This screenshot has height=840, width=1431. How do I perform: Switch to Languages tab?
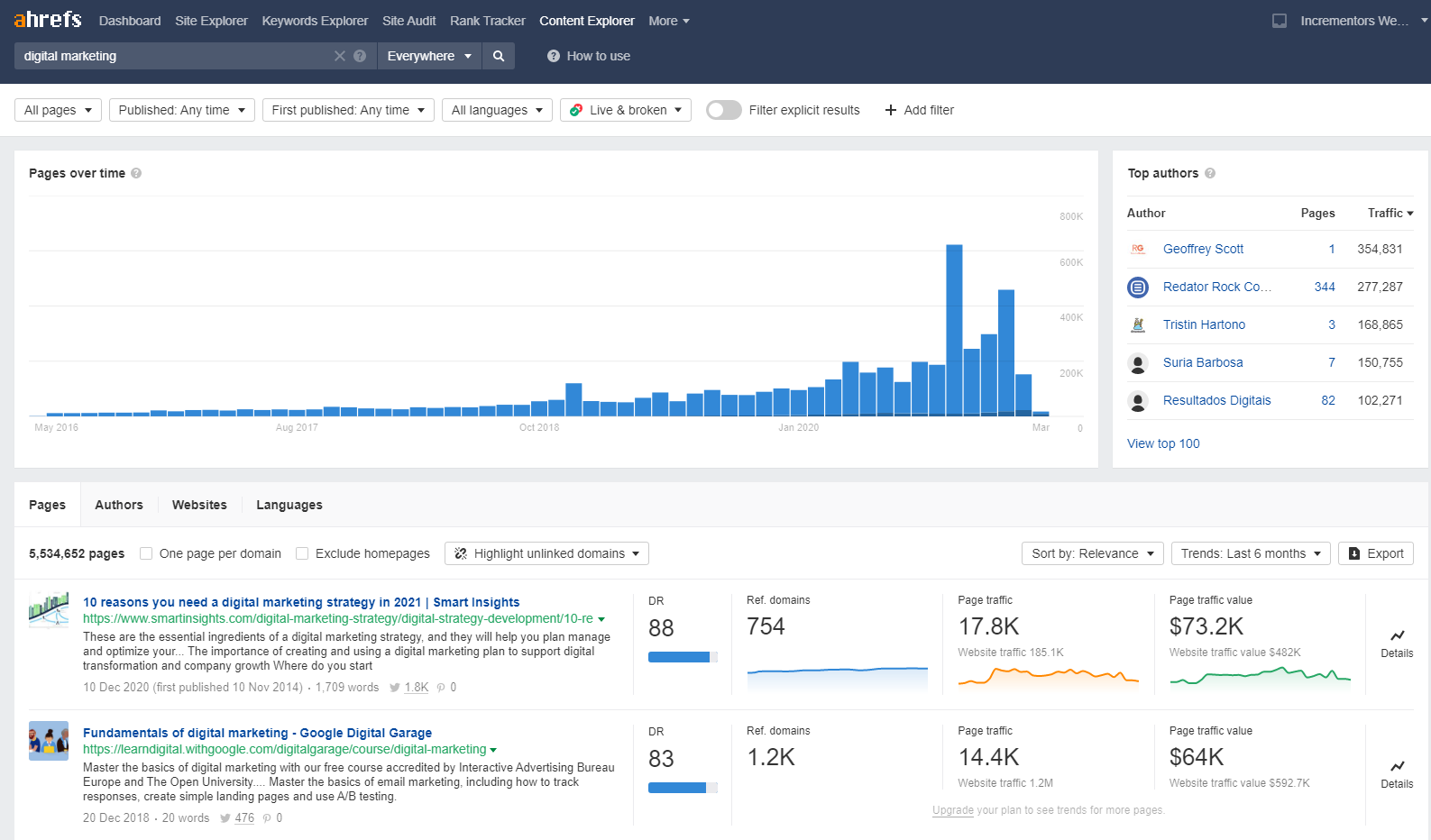[289, 505]
